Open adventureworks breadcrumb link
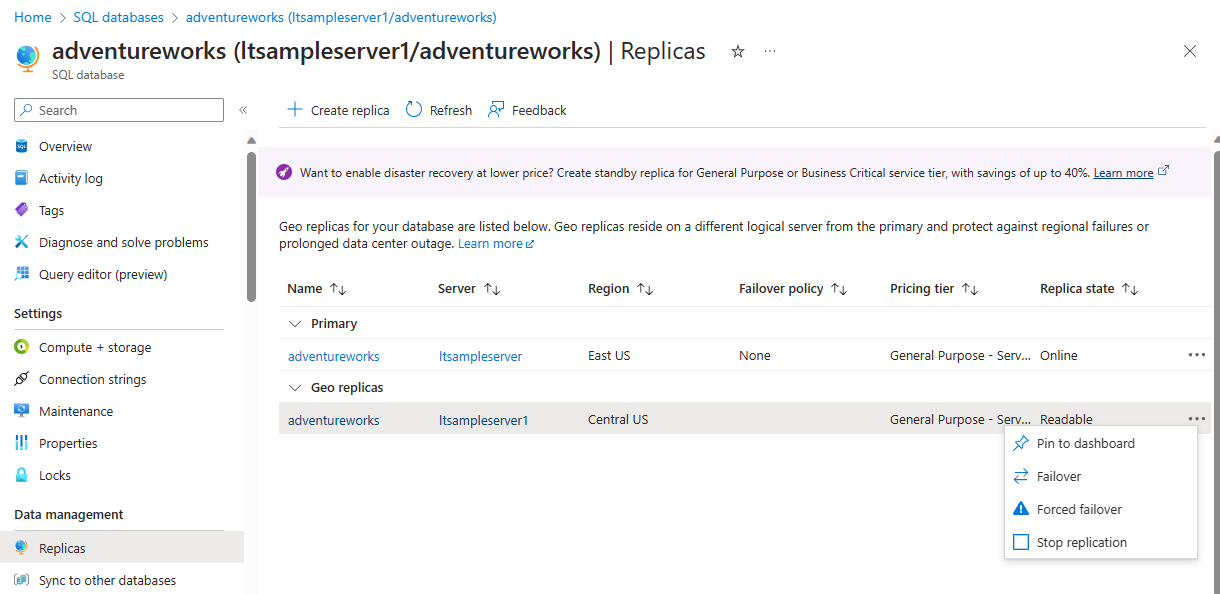The height and width of the screenshot is (594, 1220). [x=341, y=17]
